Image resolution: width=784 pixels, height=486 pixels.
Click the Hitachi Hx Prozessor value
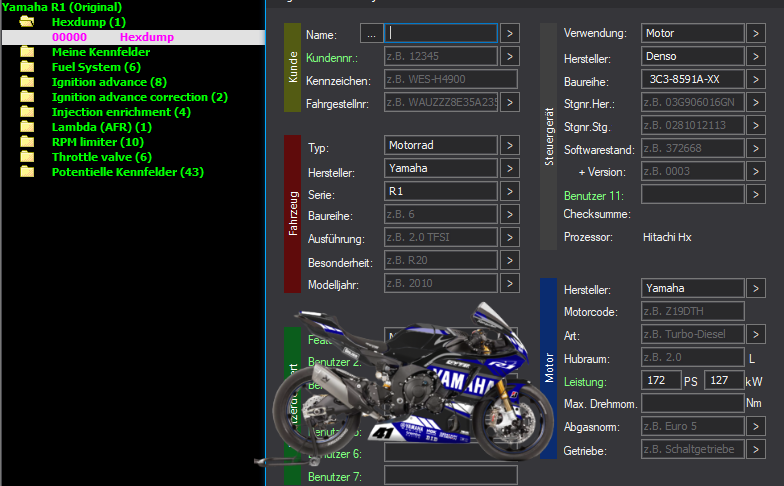tap(667, 237)
